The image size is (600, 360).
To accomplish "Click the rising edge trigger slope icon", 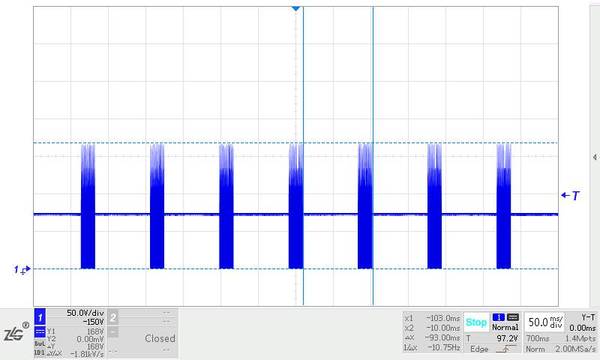I will click(506, 349).
